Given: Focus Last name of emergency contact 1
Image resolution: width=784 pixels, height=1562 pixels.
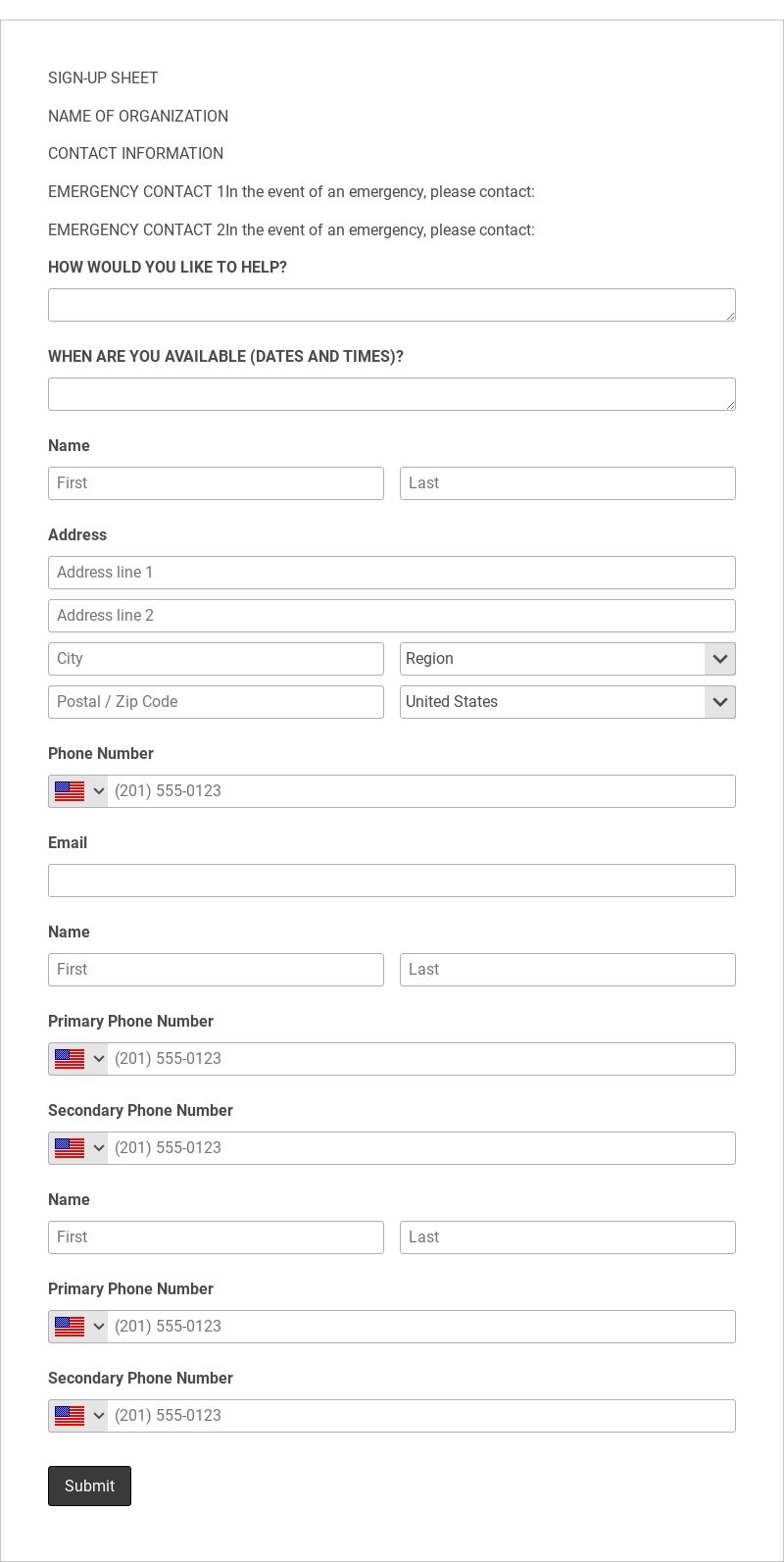Looking at the screenshot, I should click(x=567, y=970).
